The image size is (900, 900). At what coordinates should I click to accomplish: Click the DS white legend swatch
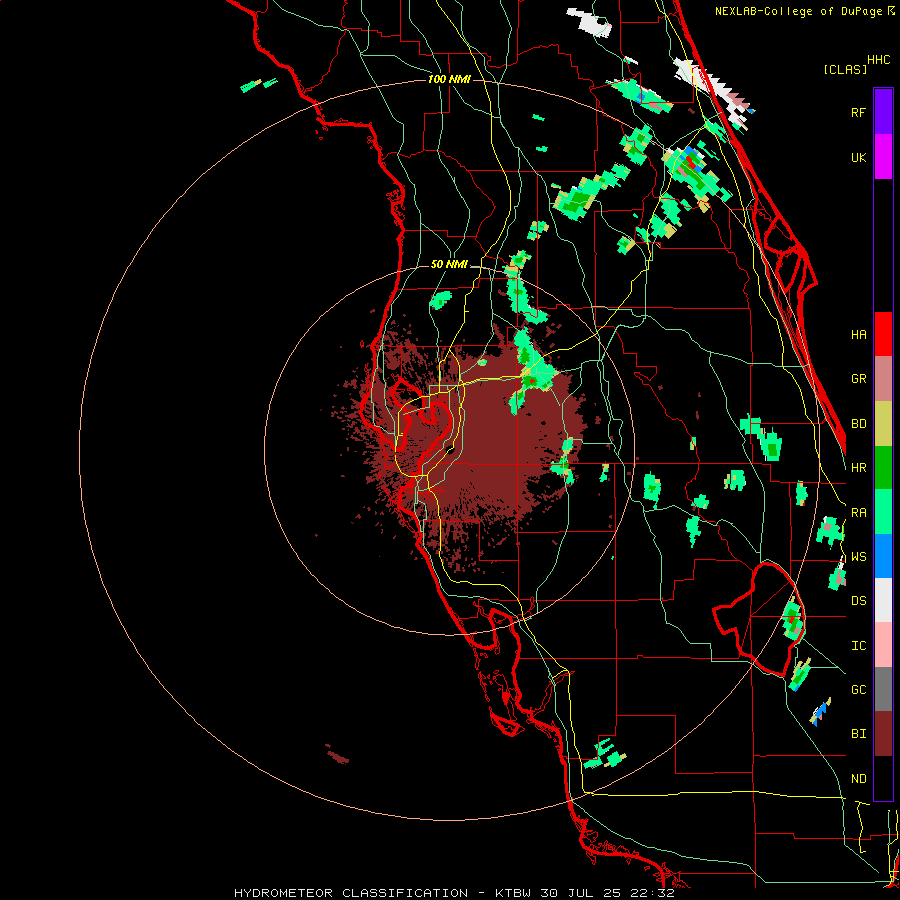[883, 600]
